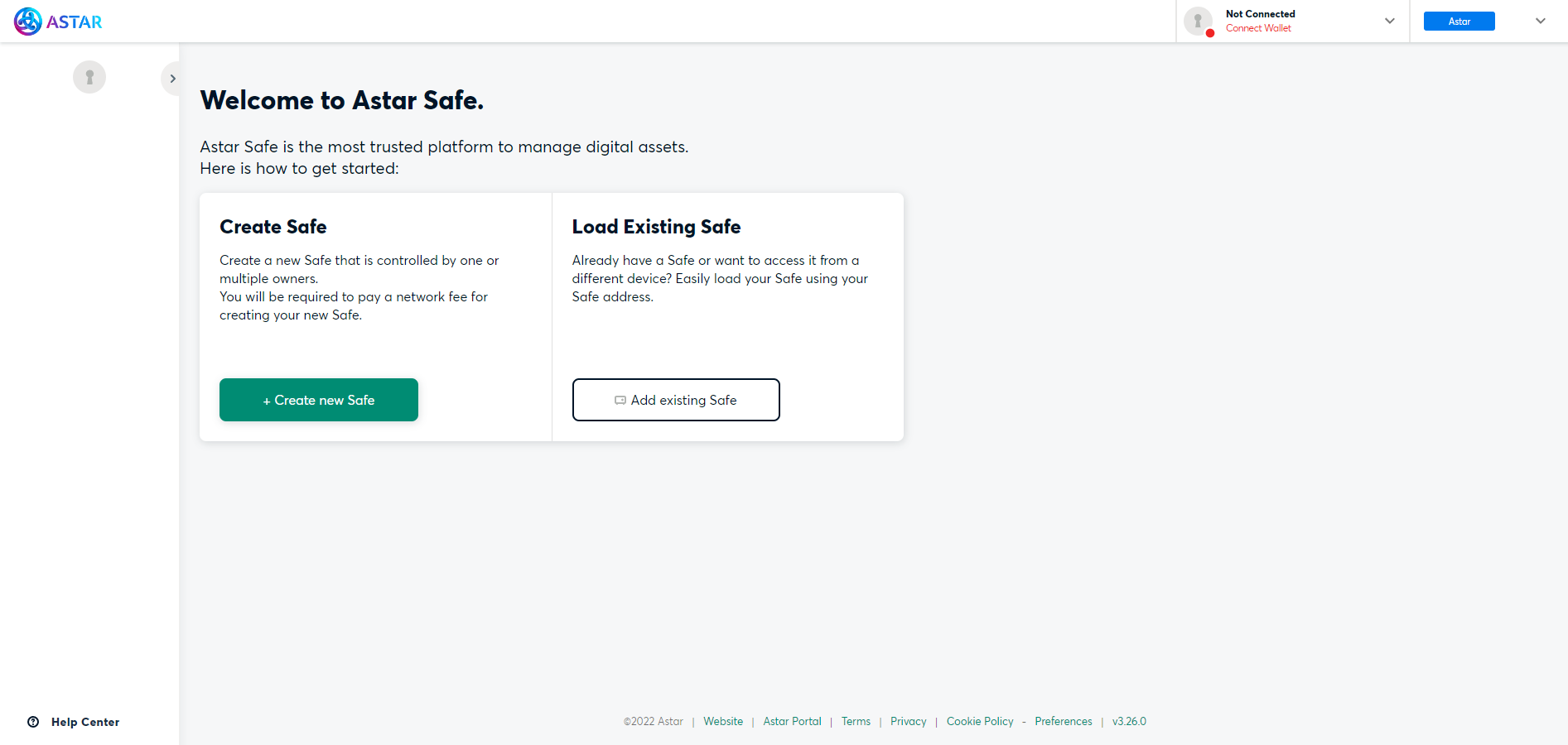
Task: Click the icon on Add existing Safe
Action: (x=620, y=401)
